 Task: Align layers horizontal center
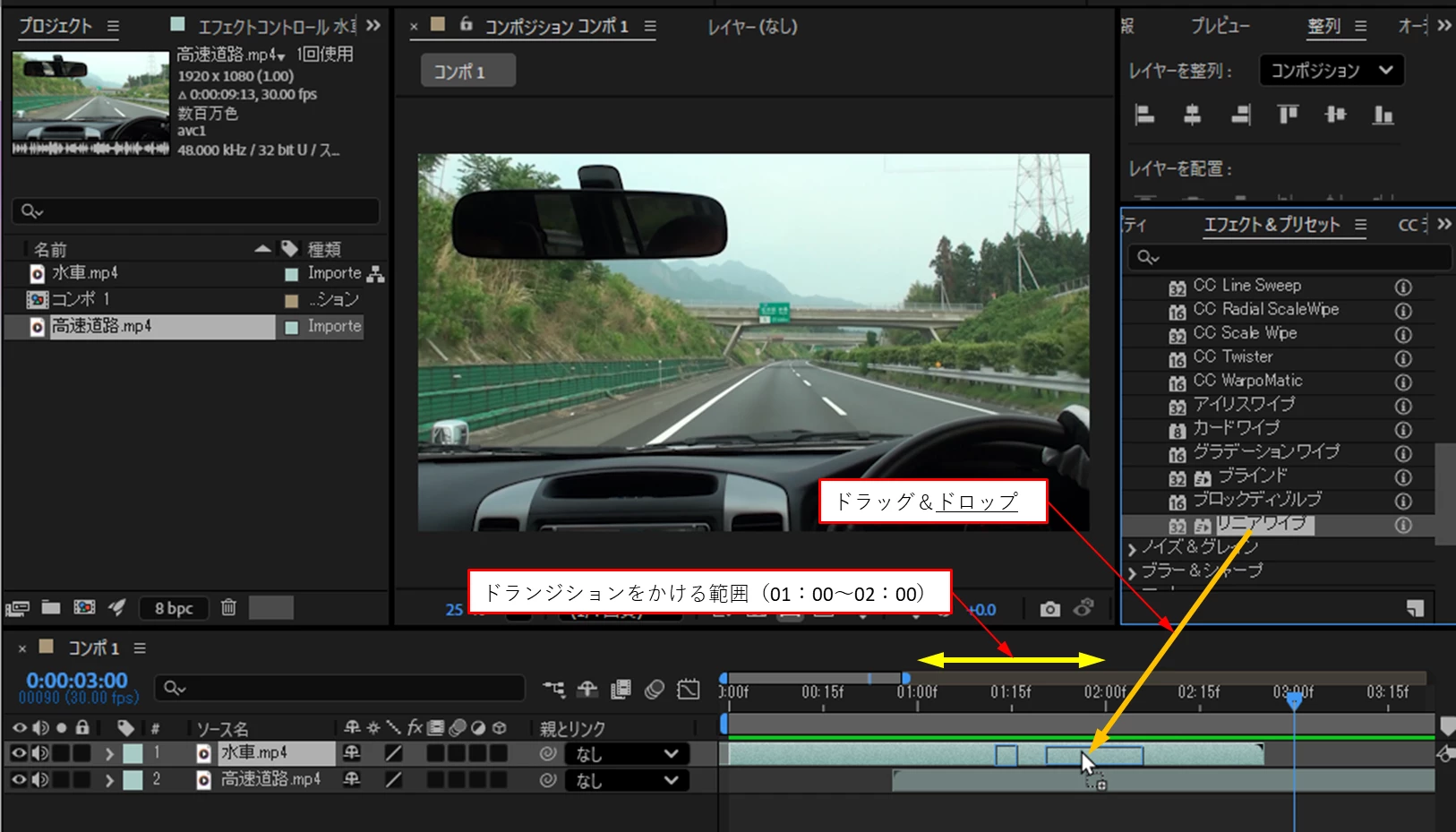point(1192,115)
